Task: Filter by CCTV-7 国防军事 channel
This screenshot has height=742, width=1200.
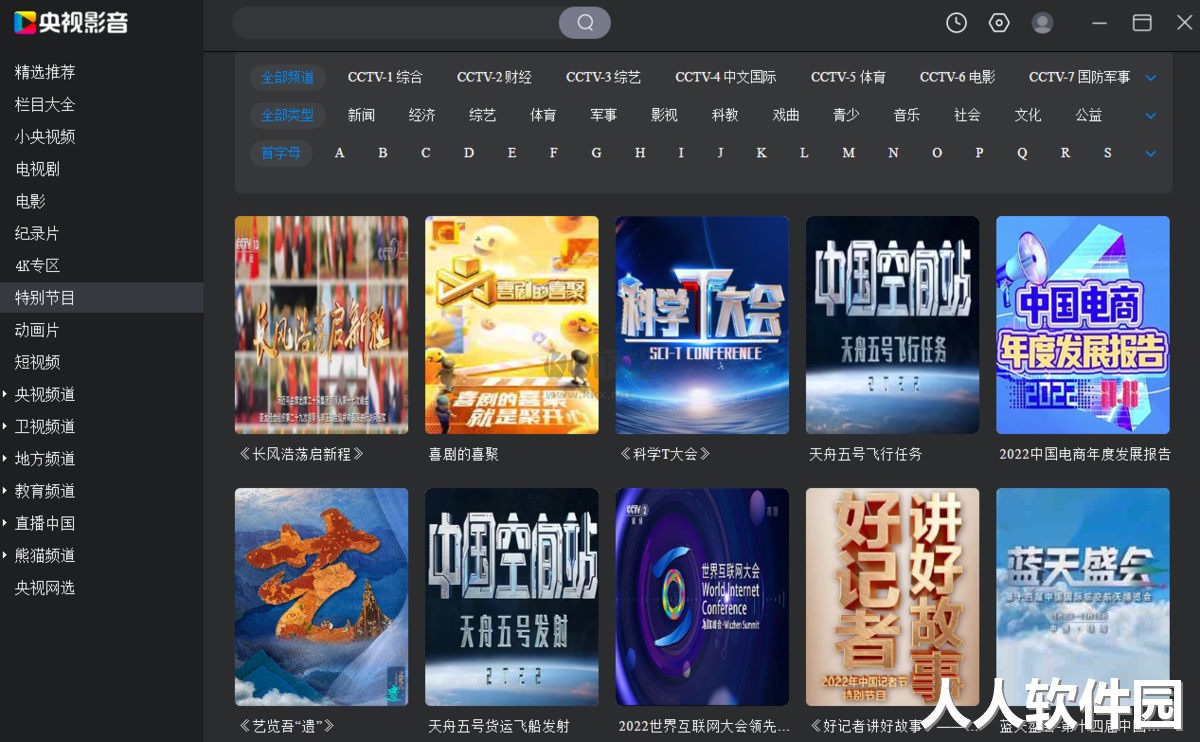Action: tap(1079, 77)
